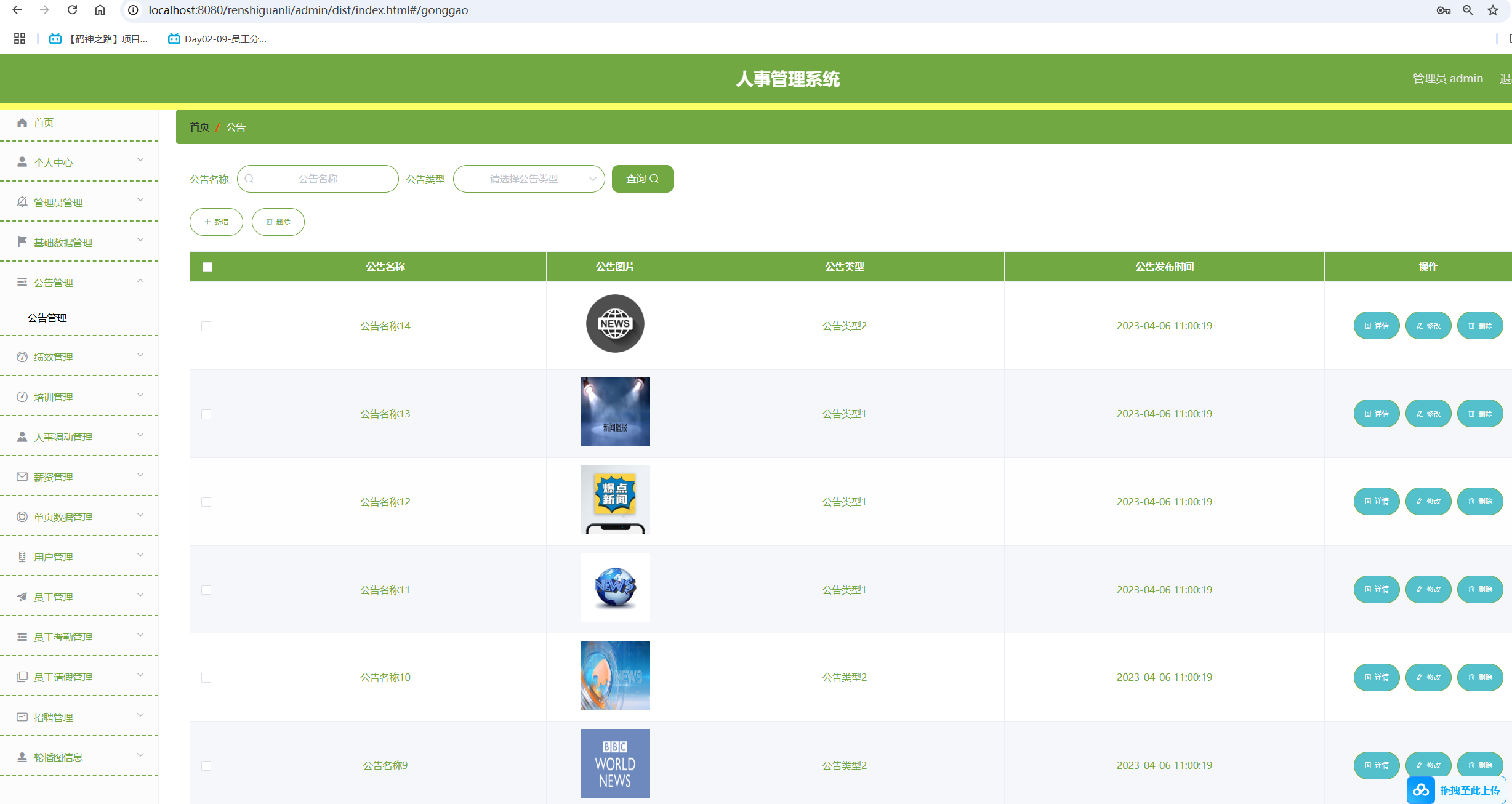This screenshot has width=1512, height=804.
Task: Click the 薪资管理 envelope icon
Action: click(22, 476)
